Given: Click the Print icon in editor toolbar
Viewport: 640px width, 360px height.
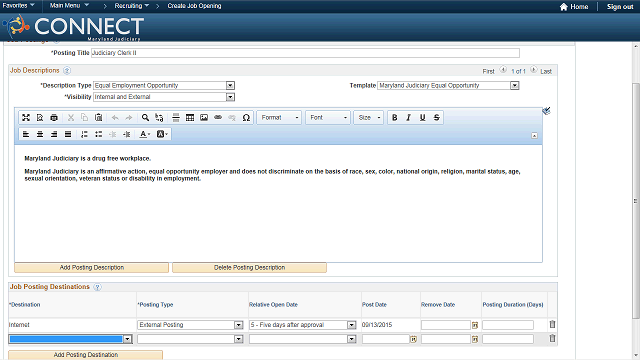Looking at the screenshot, I should 54,118.
